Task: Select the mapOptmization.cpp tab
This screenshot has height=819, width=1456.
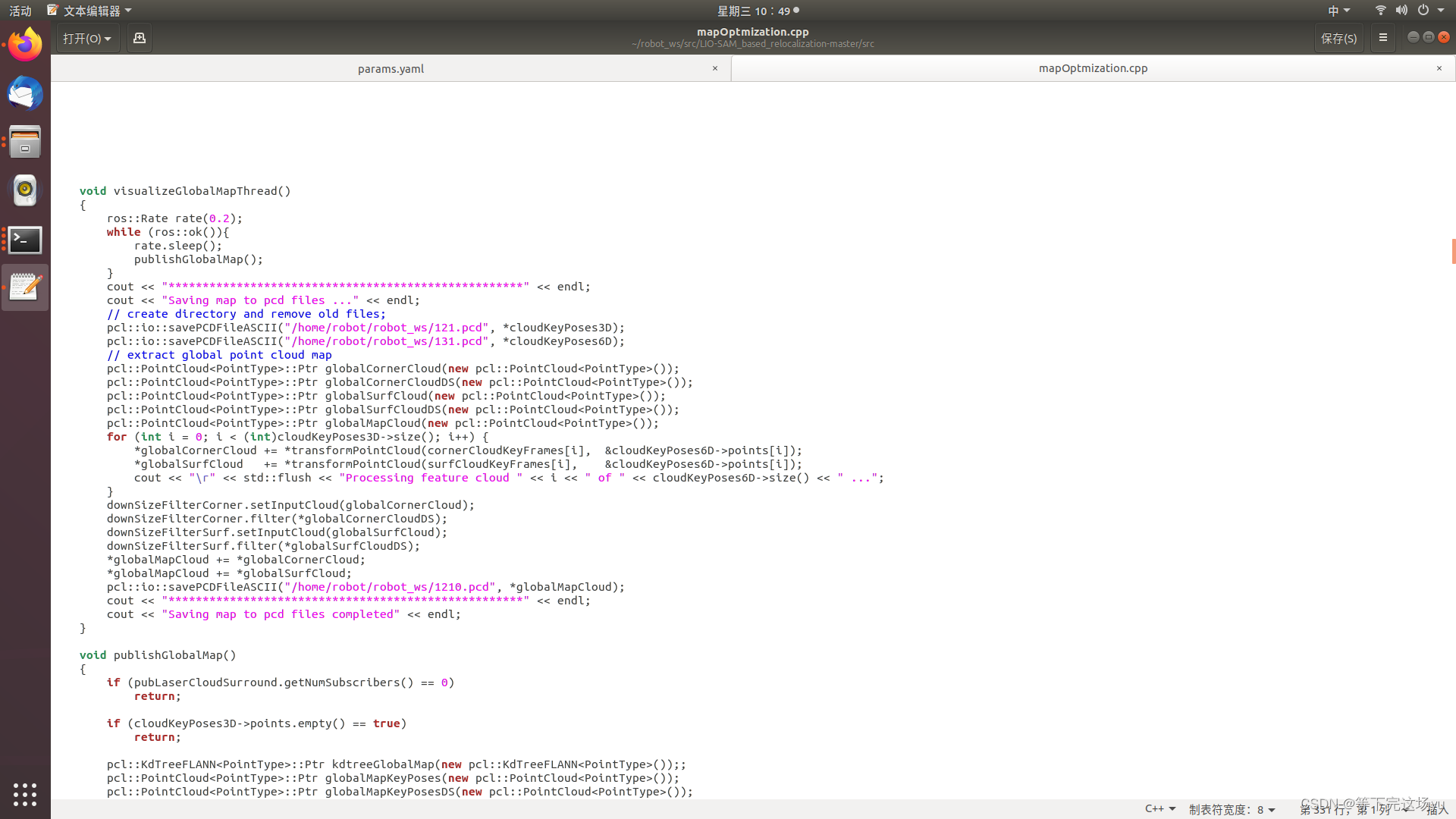Action: (x=1093, y=68)
